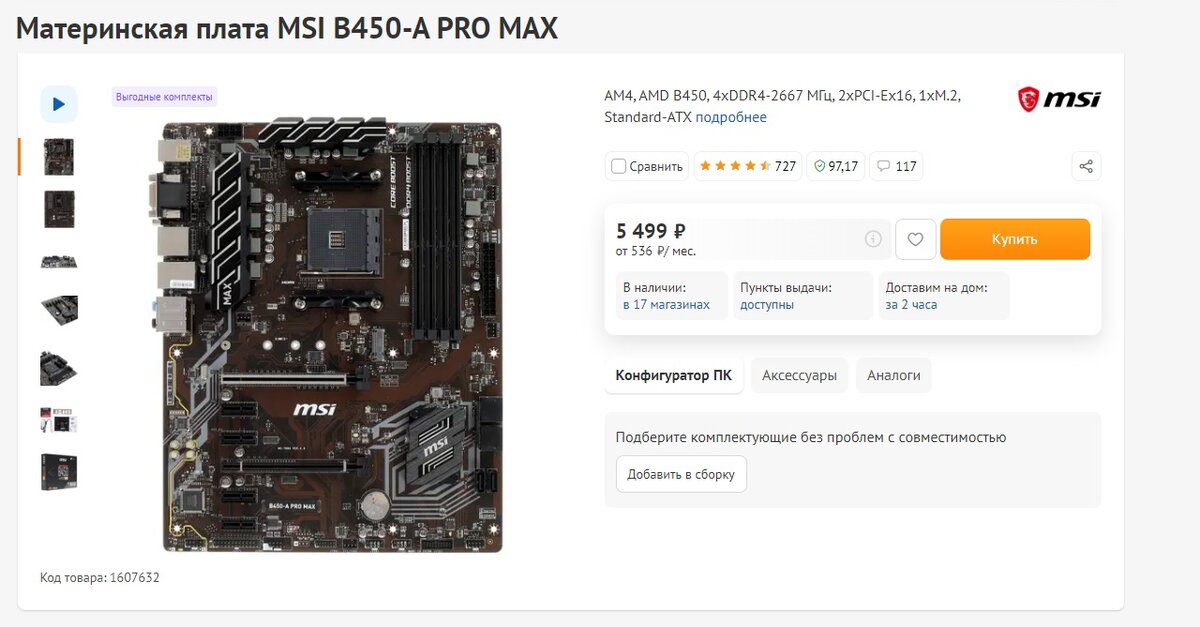Open the 117 comments icon
This screenshot has height=627, width=1200.
coord(896,166)
